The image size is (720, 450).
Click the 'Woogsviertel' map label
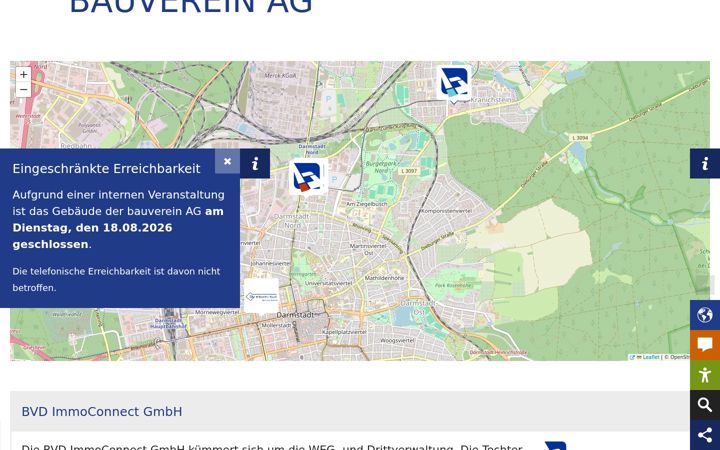397,340
